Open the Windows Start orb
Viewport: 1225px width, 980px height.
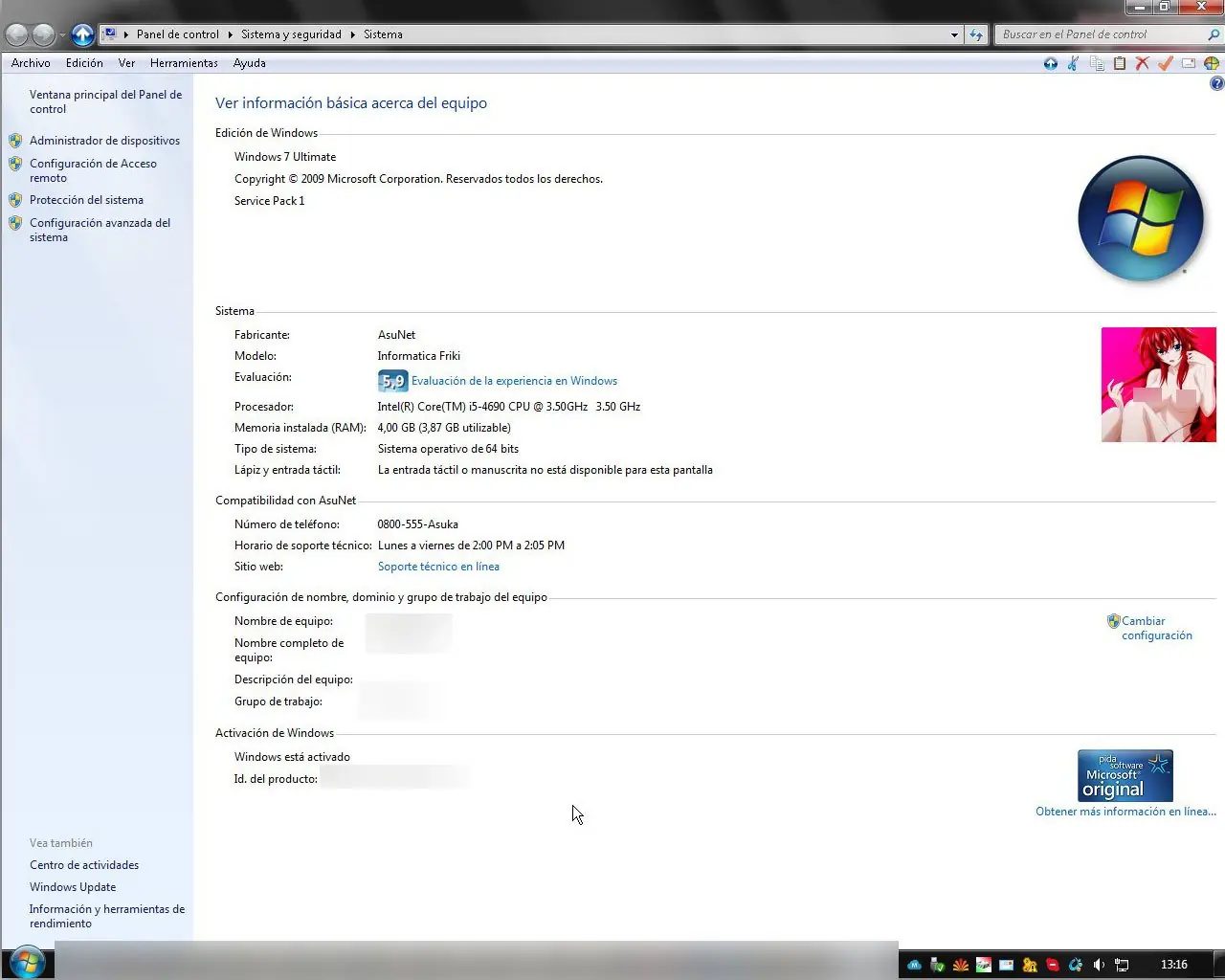tap(27, 962)
